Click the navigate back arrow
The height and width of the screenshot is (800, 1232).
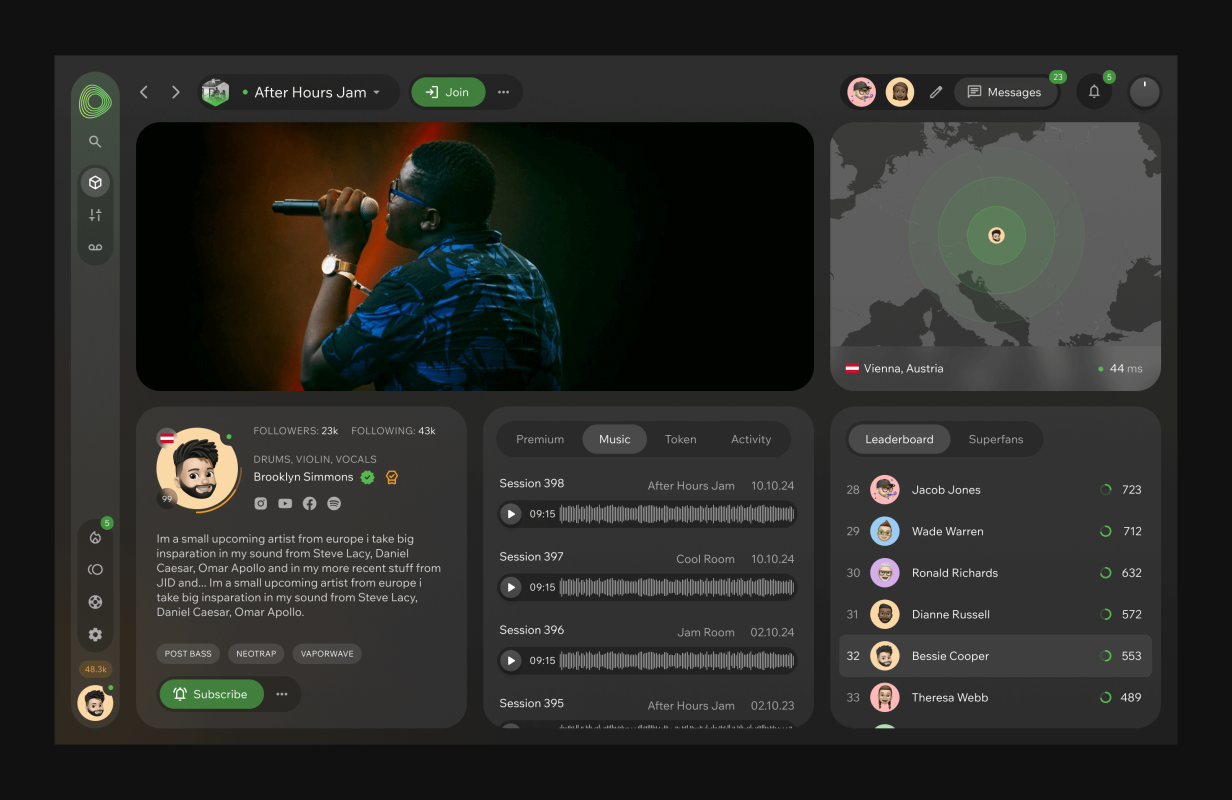144,92
